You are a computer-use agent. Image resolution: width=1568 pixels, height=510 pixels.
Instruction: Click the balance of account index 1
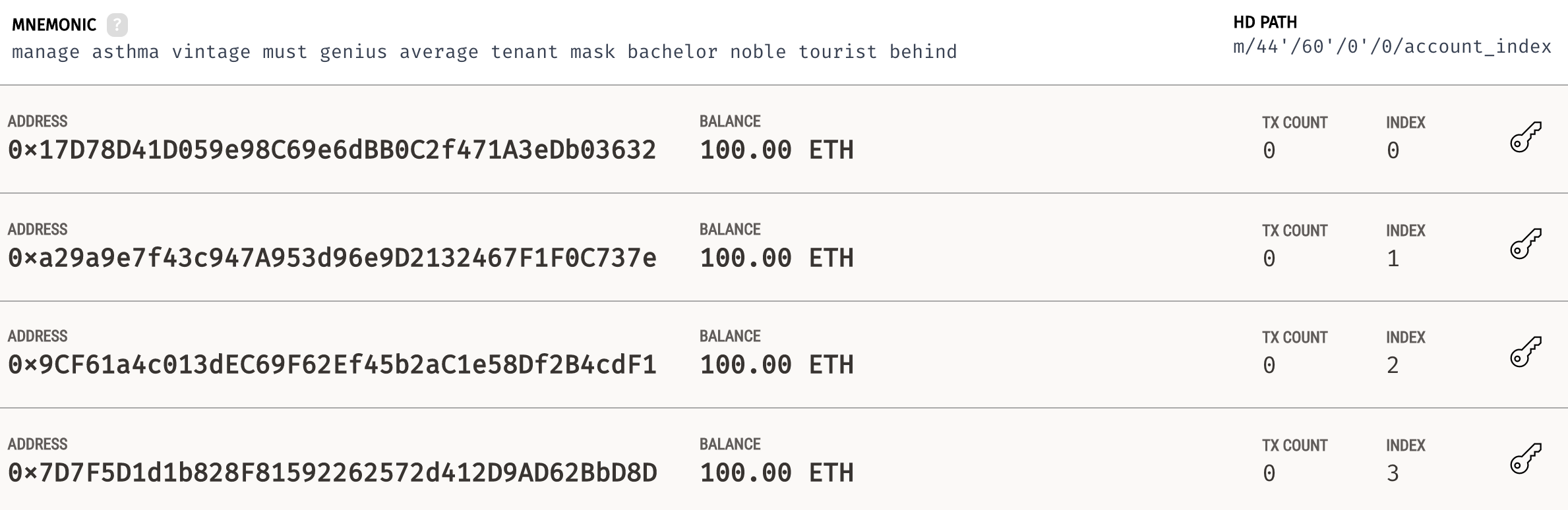click(777, 258)
